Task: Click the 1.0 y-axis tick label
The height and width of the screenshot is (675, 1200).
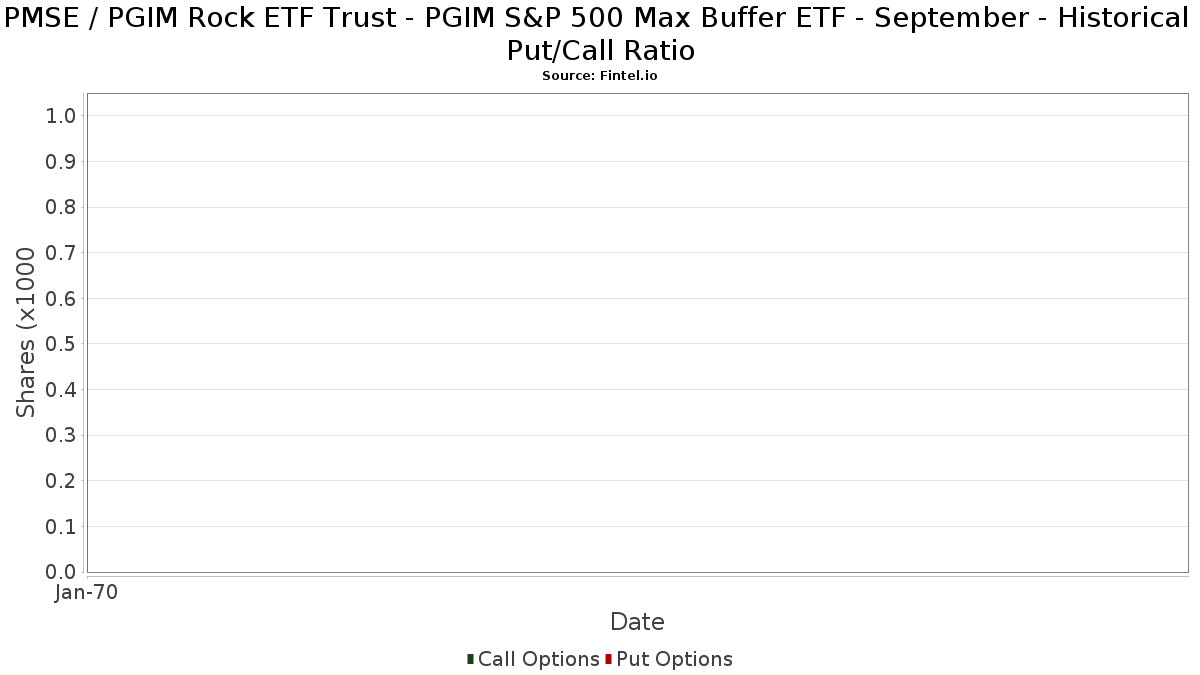Action: [x=61, y=116]
